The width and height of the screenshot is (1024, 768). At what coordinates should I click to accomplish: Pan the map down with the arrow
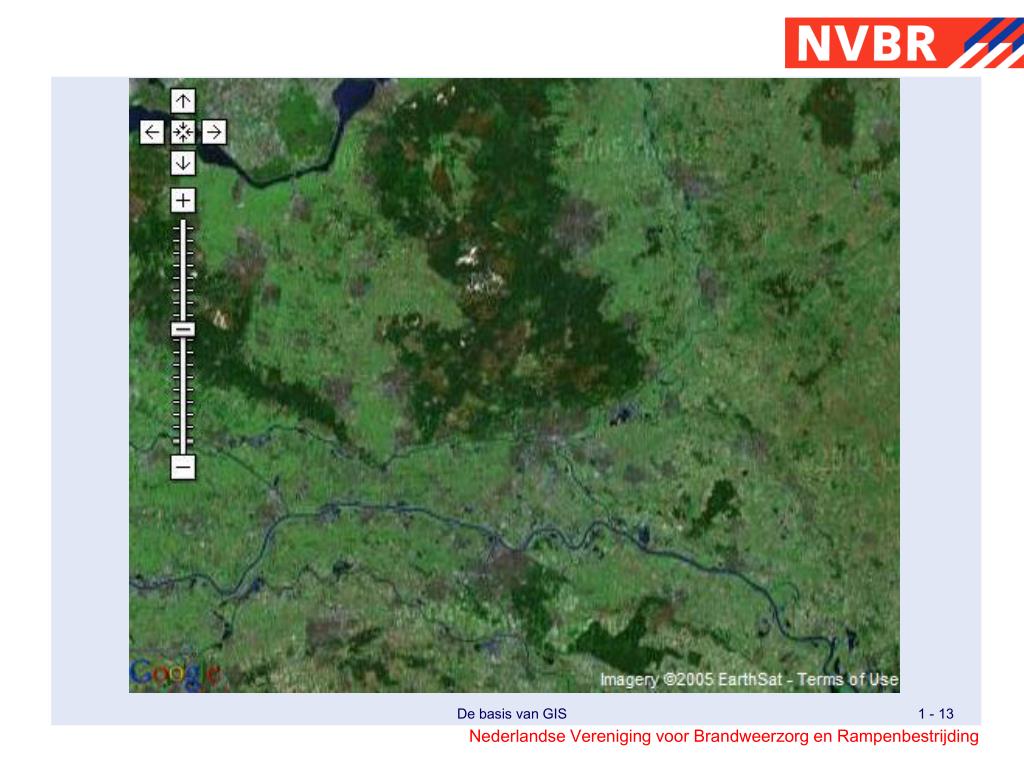pyautogui.click(x=183, y=163)
